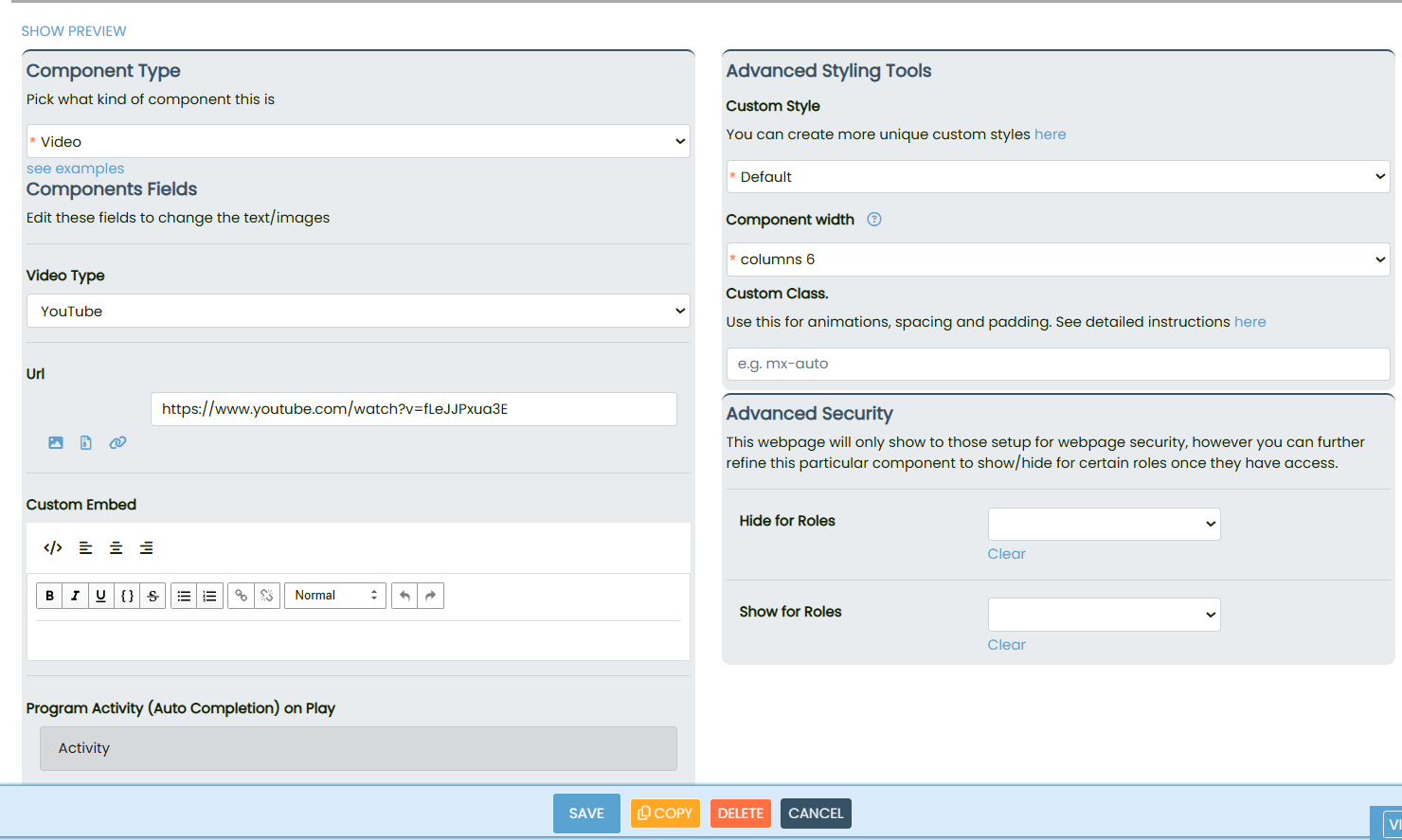Open HTML source code view in Custom Embed
Viewport: 1402px width, 840px height.
(53, 547)
